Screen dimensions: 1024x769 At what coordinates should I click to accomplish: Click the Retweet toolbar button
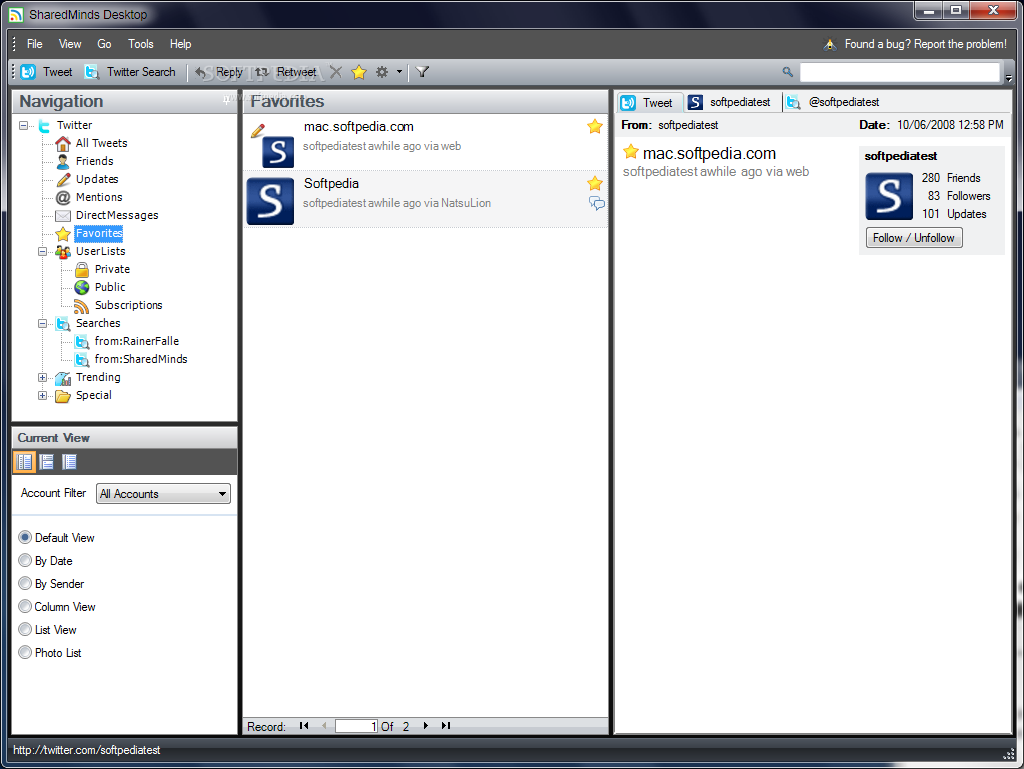point(285,72)
